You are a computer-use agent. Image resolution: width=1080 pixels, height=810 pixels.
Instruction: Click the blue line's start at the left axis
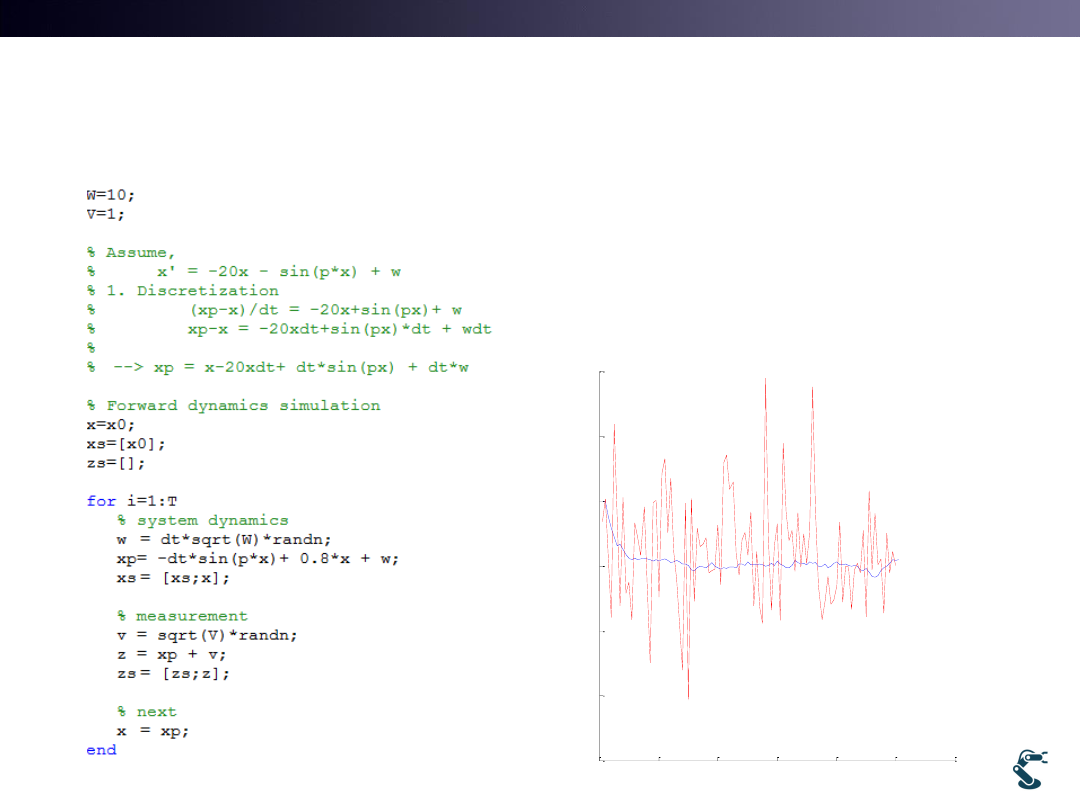point(603,501)
